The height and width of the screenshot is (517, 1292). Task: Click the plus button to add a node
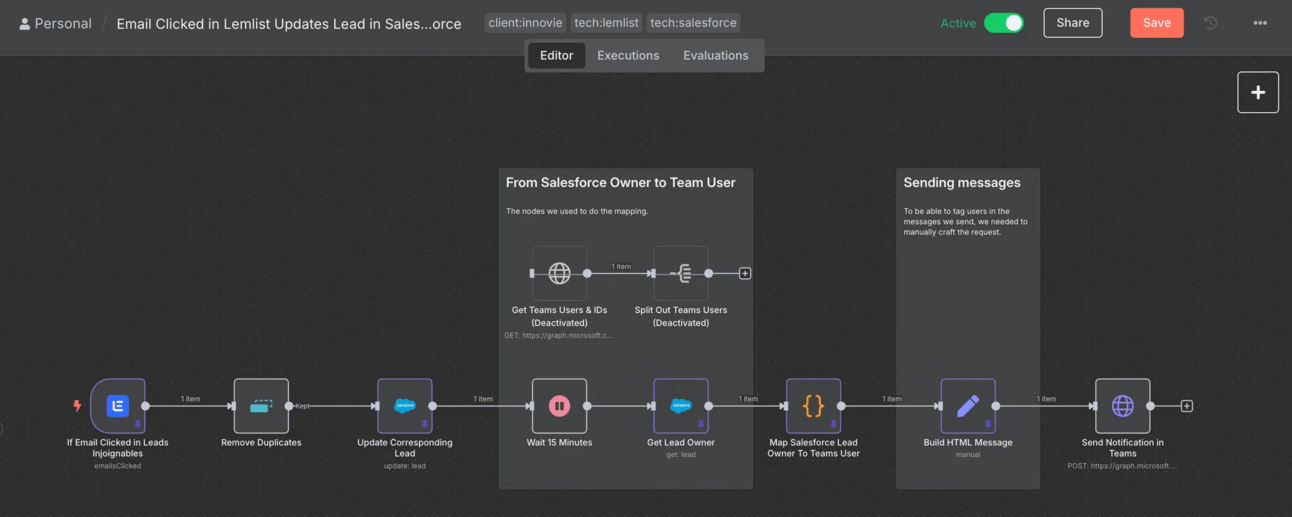tap(1258, 92)
